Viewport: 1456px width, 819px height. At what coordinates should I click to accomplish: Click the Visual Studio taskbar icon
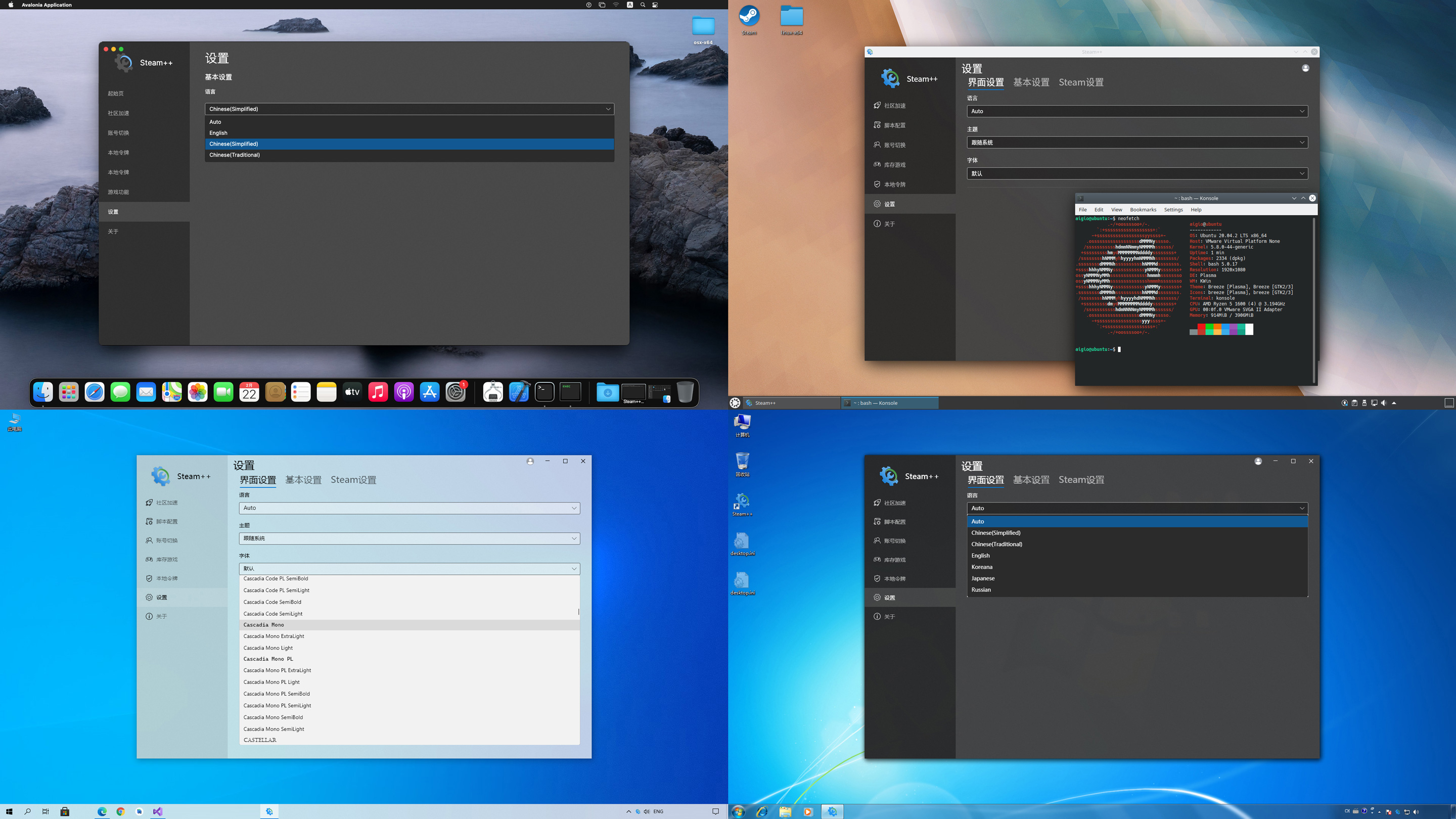(158, 811)
